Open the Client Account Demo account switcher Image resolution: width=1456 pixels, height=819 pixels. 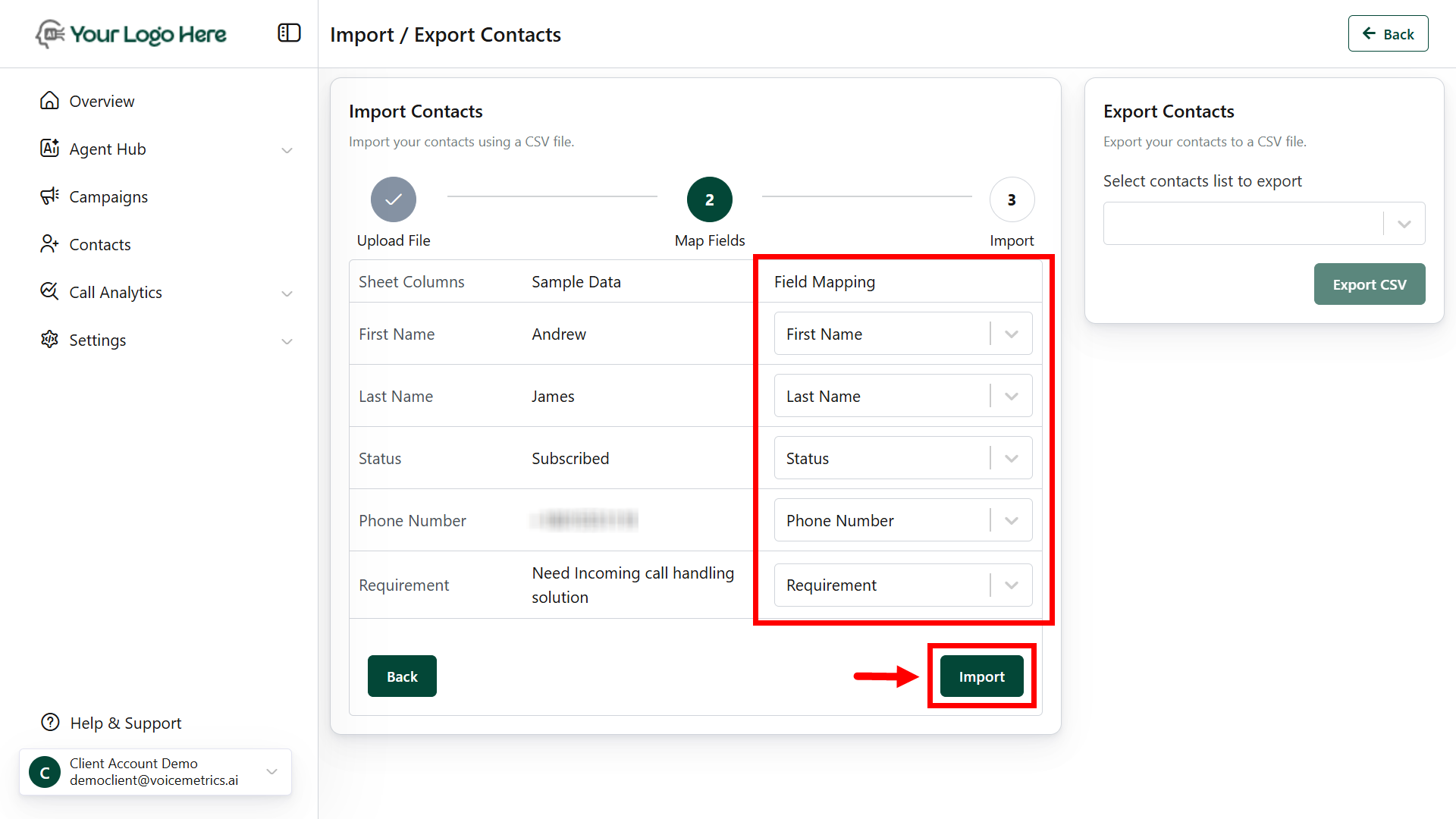(x=155, y=772)
